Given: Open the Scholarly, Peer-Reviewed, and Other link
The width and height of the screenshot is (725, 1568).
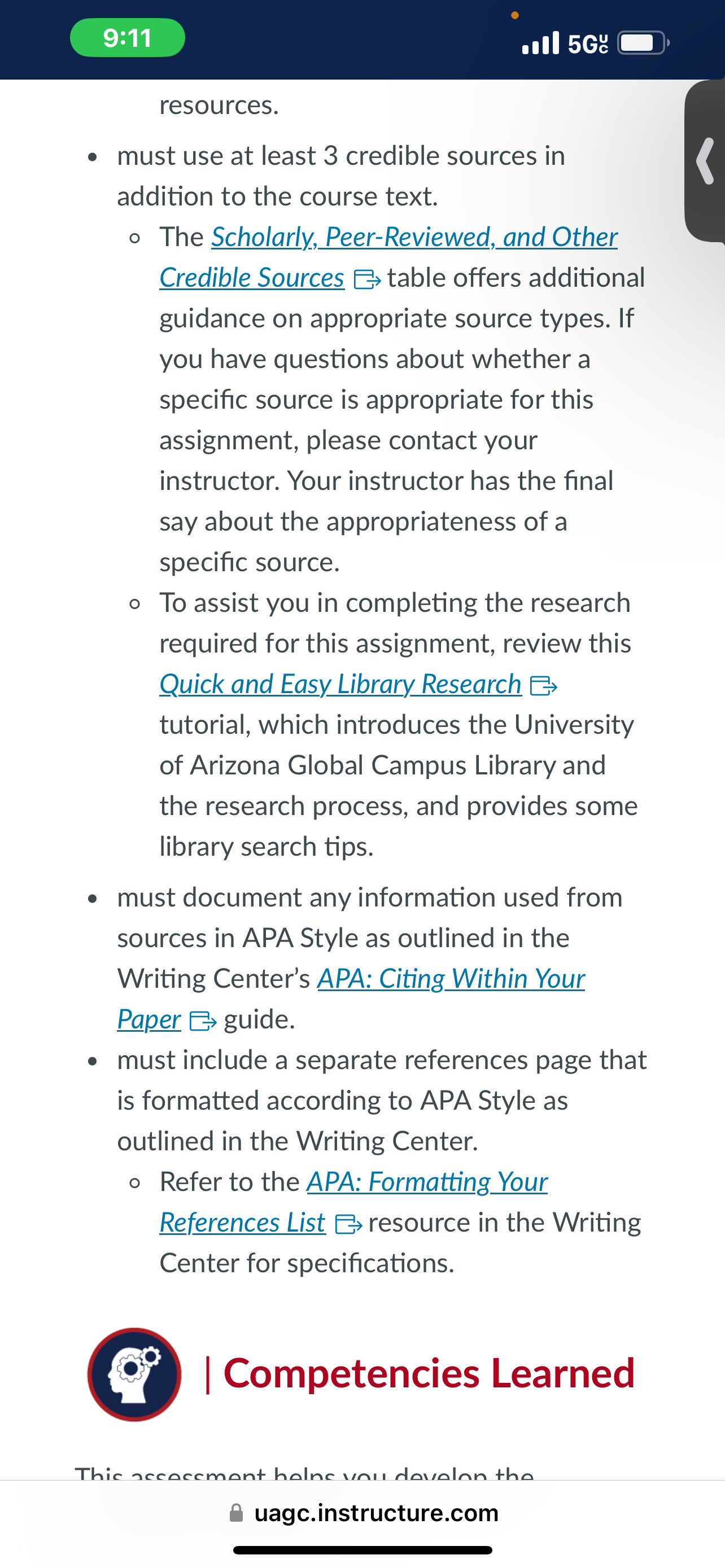Looking at the screenshot, I should 414,238.
